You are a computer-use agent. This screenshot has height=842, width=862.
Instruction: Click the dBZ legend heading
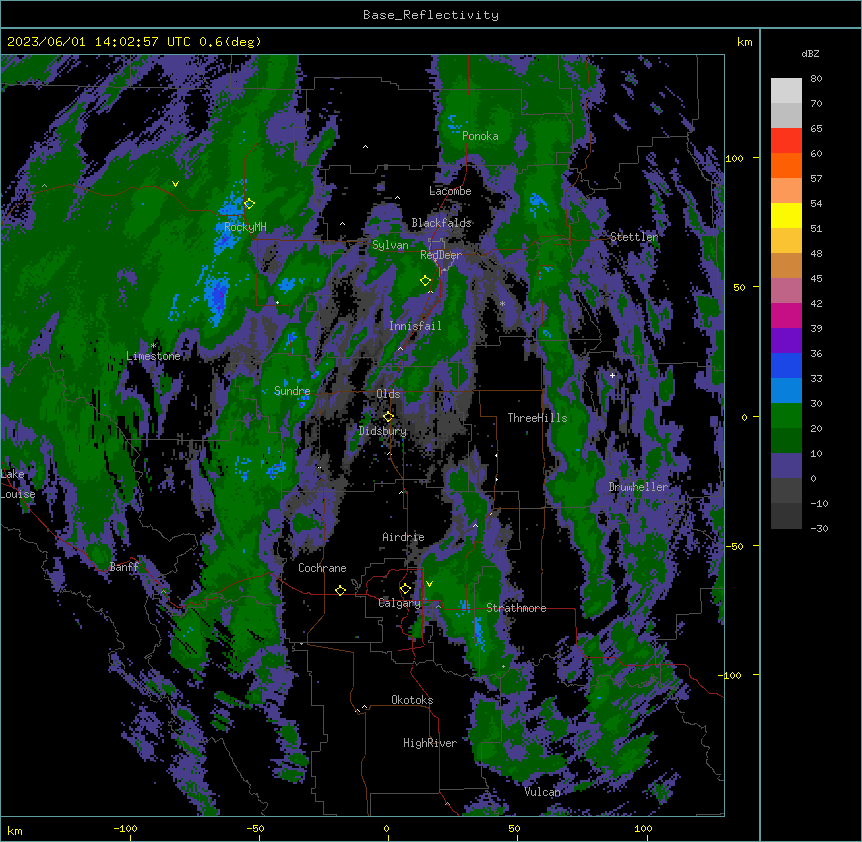tap(810, 54)
